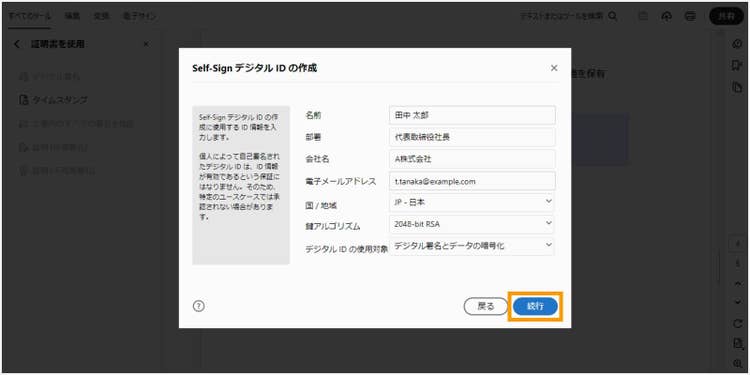Click the 会社名 field with A株式会社

pos(472,159)
